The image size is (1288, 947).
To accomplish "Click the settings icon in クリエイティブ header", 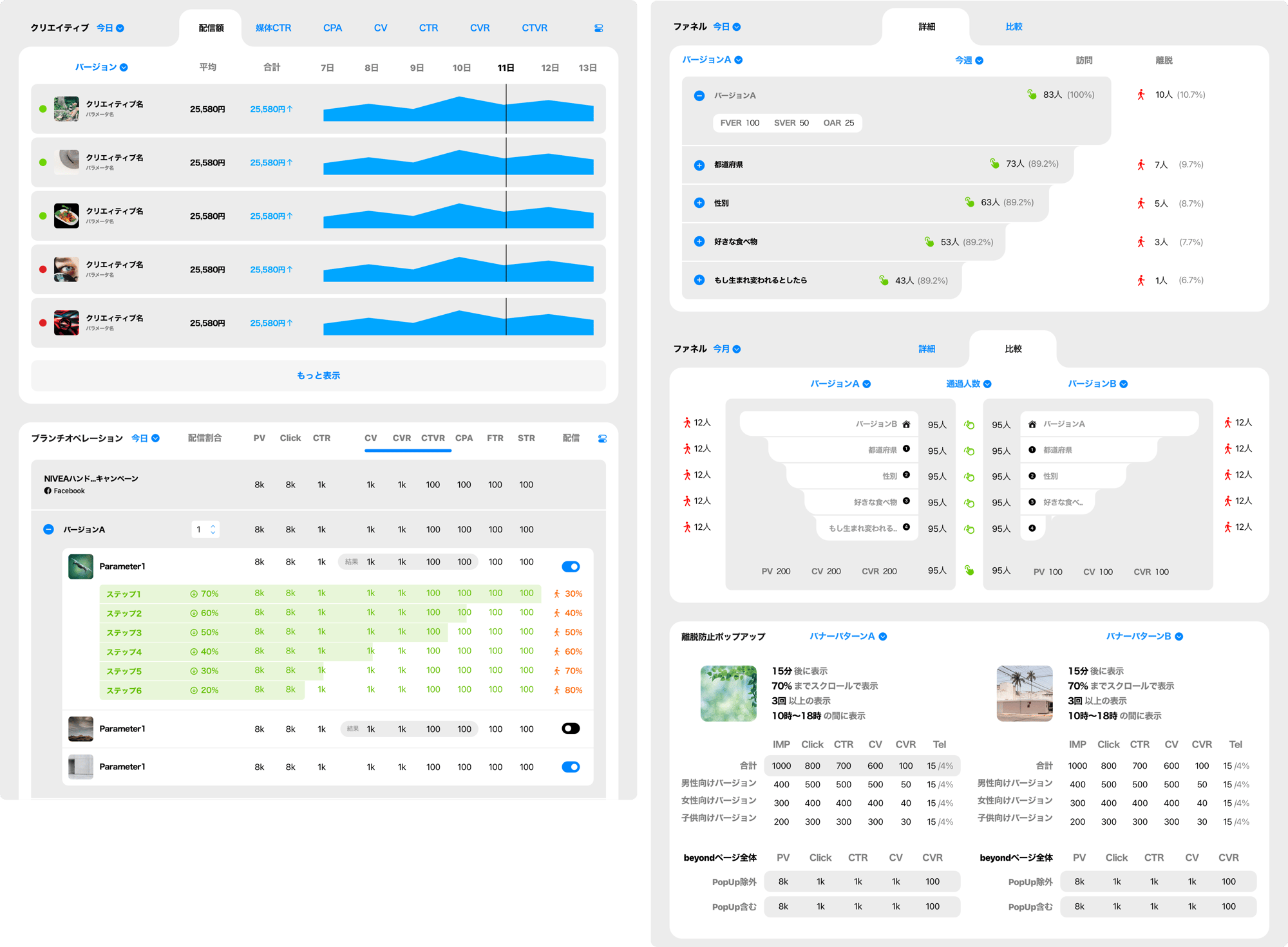I will point(598,28).
